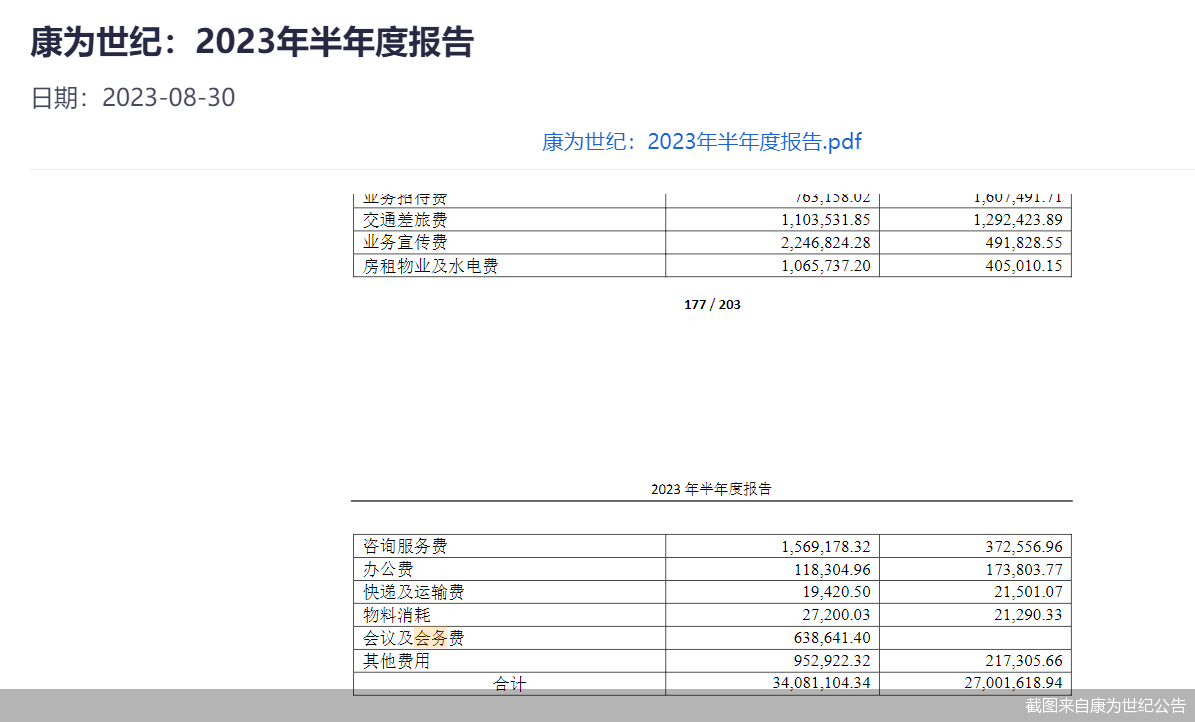Click the value 638,641.40
This screenshot has height=722, width=1195.
831,637
